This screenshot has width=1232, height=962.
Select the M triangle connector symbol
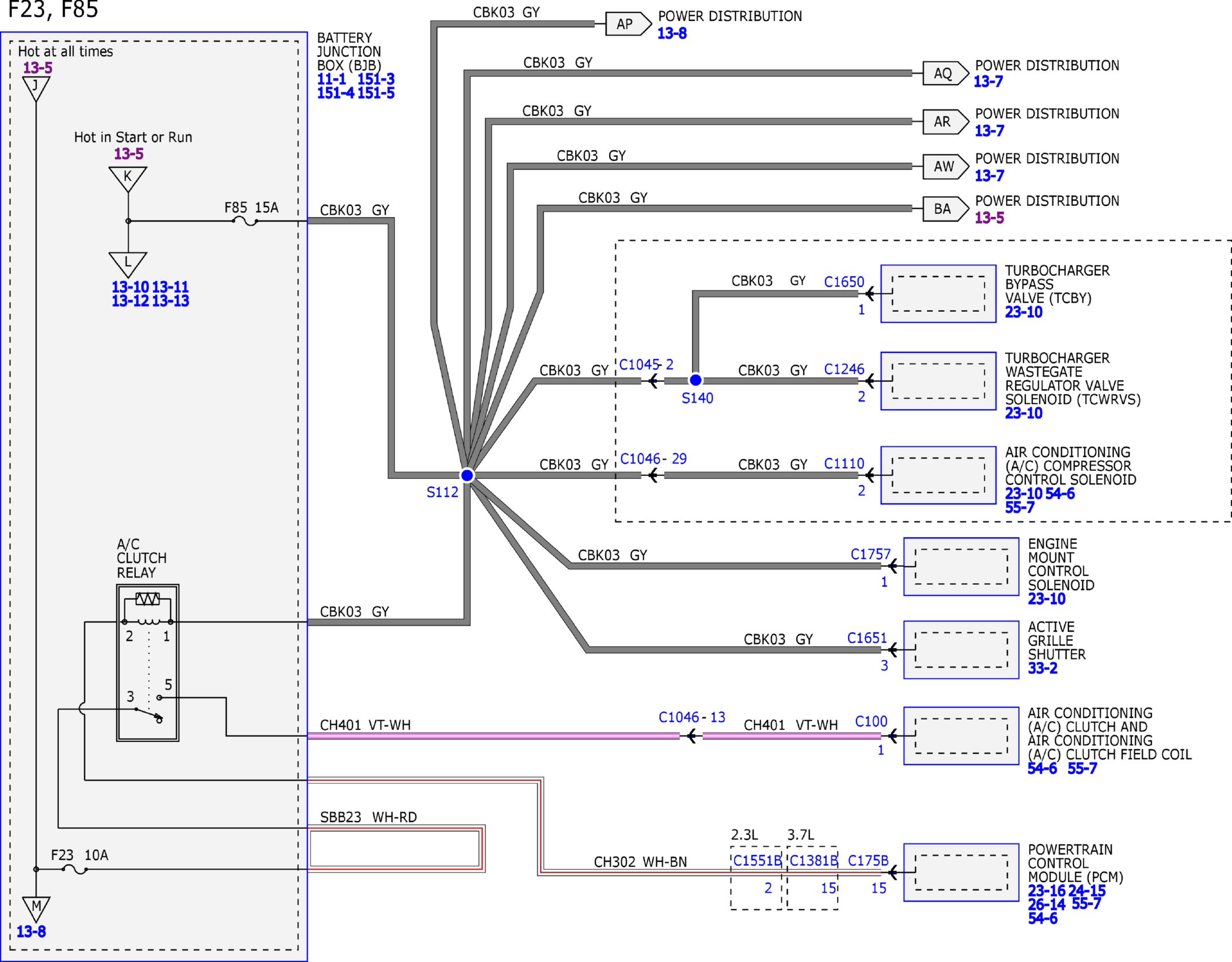(36, 909)
